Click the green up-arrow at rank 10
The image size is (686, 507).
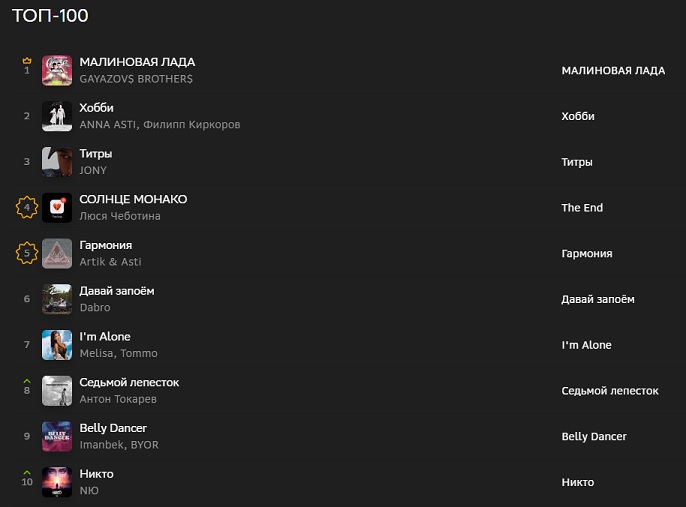(x=27, y=473)
